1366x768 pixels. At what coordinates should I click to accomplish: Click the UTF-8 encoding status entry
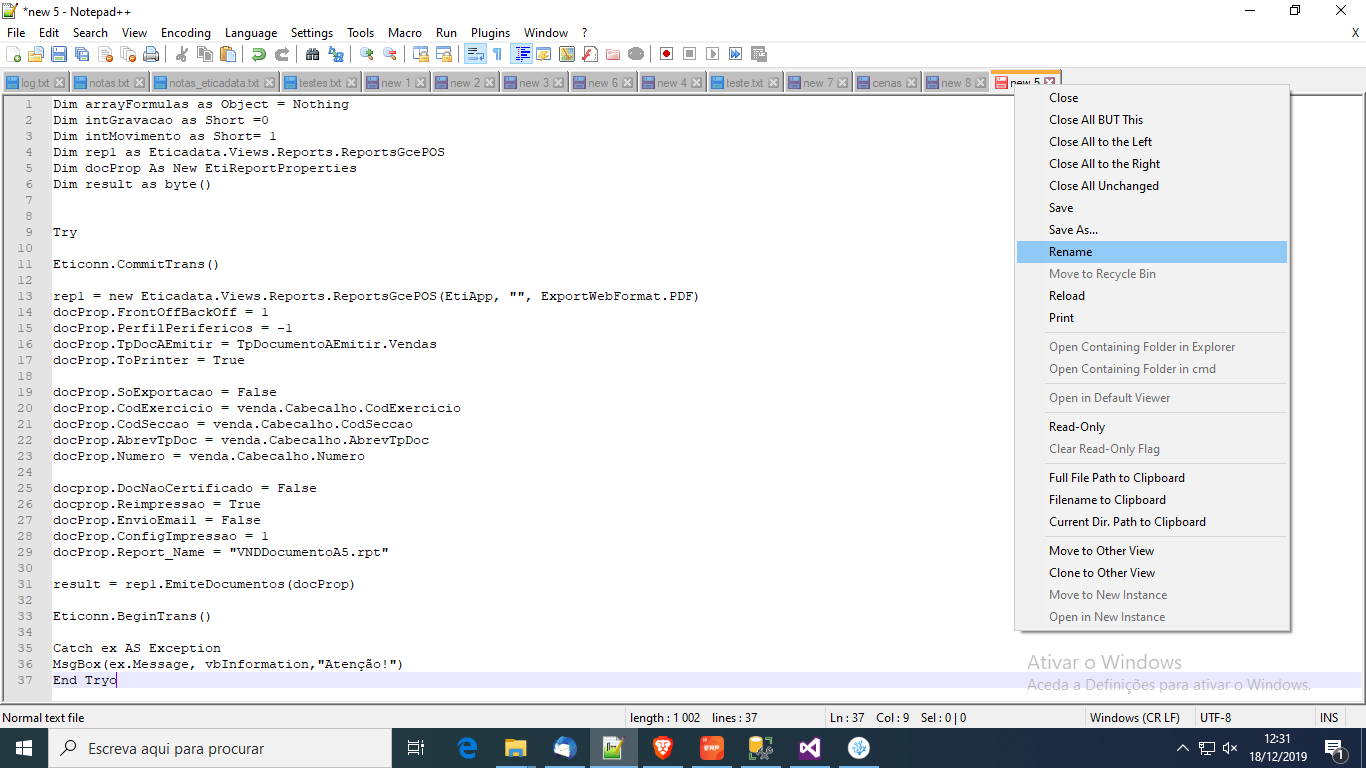click(x=1216, y=717)
